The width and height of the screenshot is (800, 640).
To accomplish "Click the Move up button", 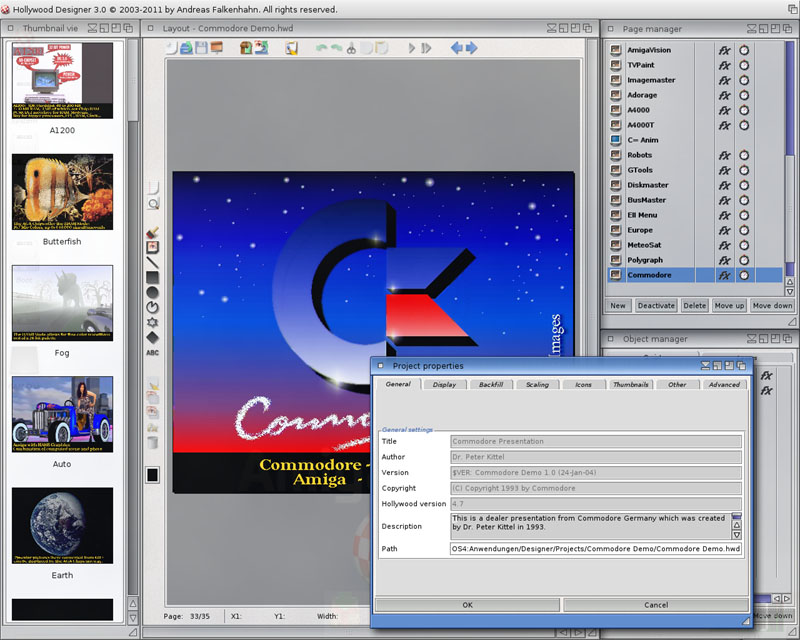I will pyautogui.click(x=729, y=306).
